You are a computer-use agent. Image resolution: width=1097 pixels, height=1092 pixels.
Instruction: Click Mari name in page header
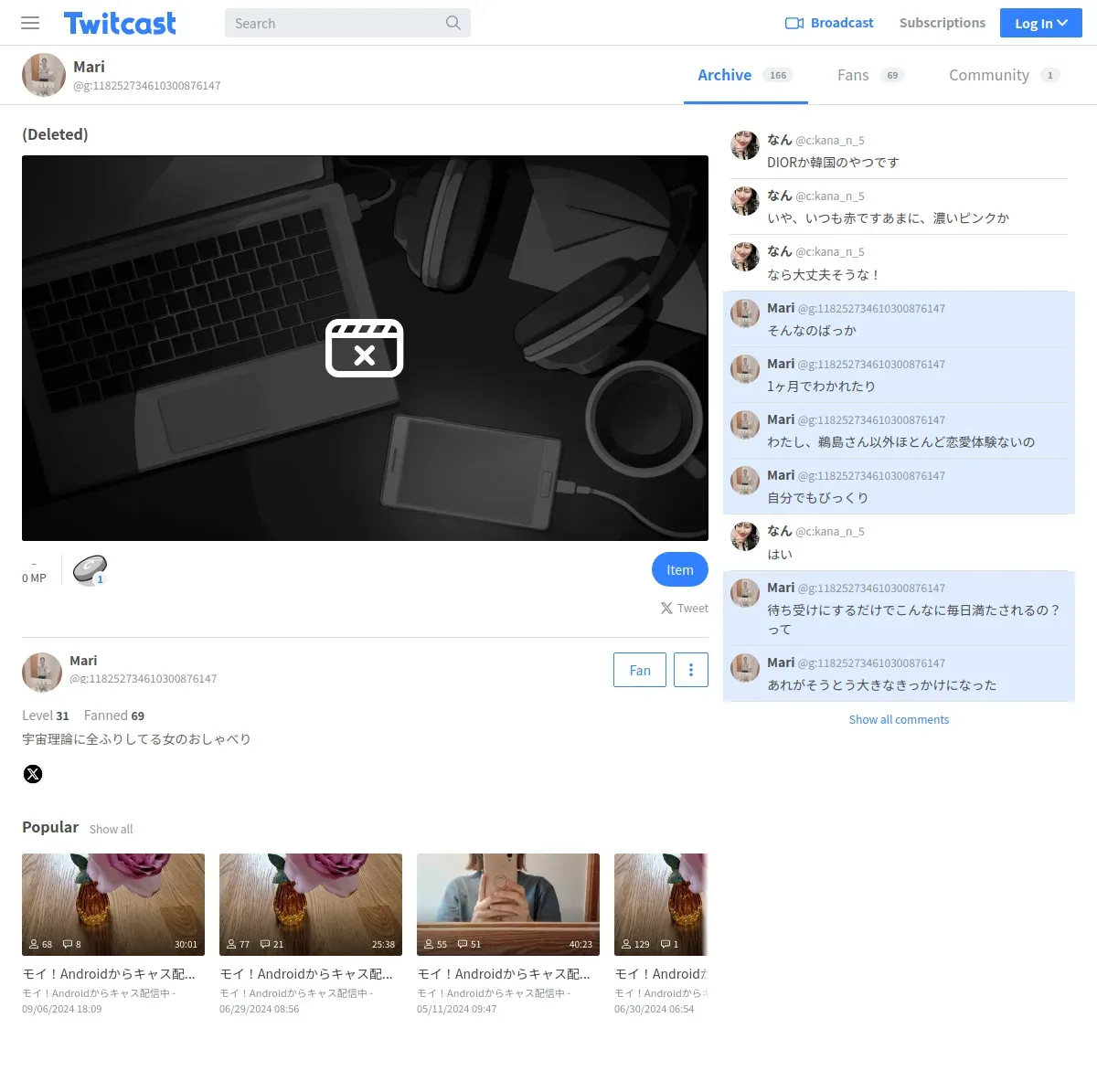89,67
